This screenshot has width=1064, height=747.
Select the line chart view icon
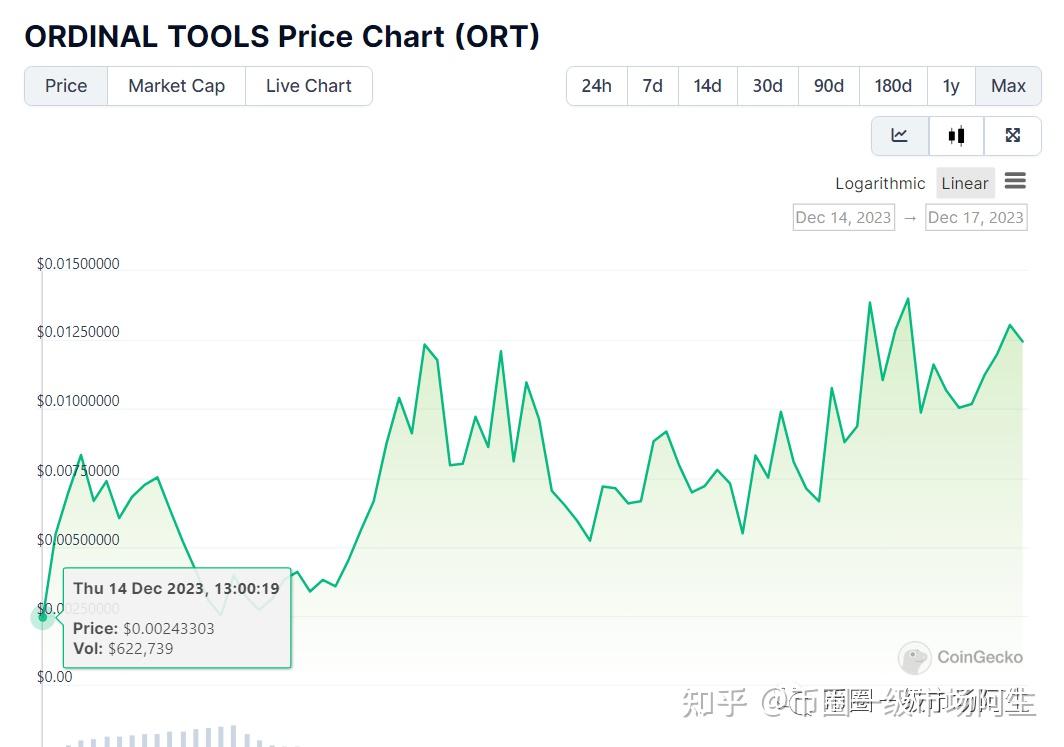(x=900, y=136)
